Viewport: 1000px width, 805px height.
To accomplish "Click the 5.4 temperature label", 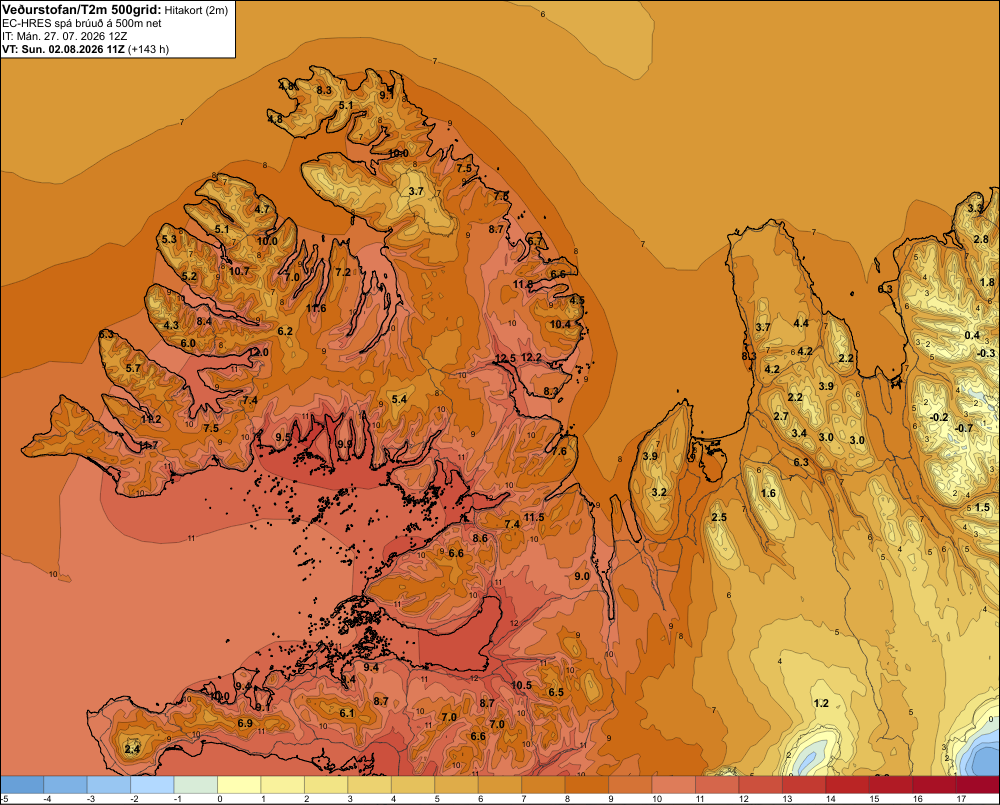I will (x=399, y=399).
